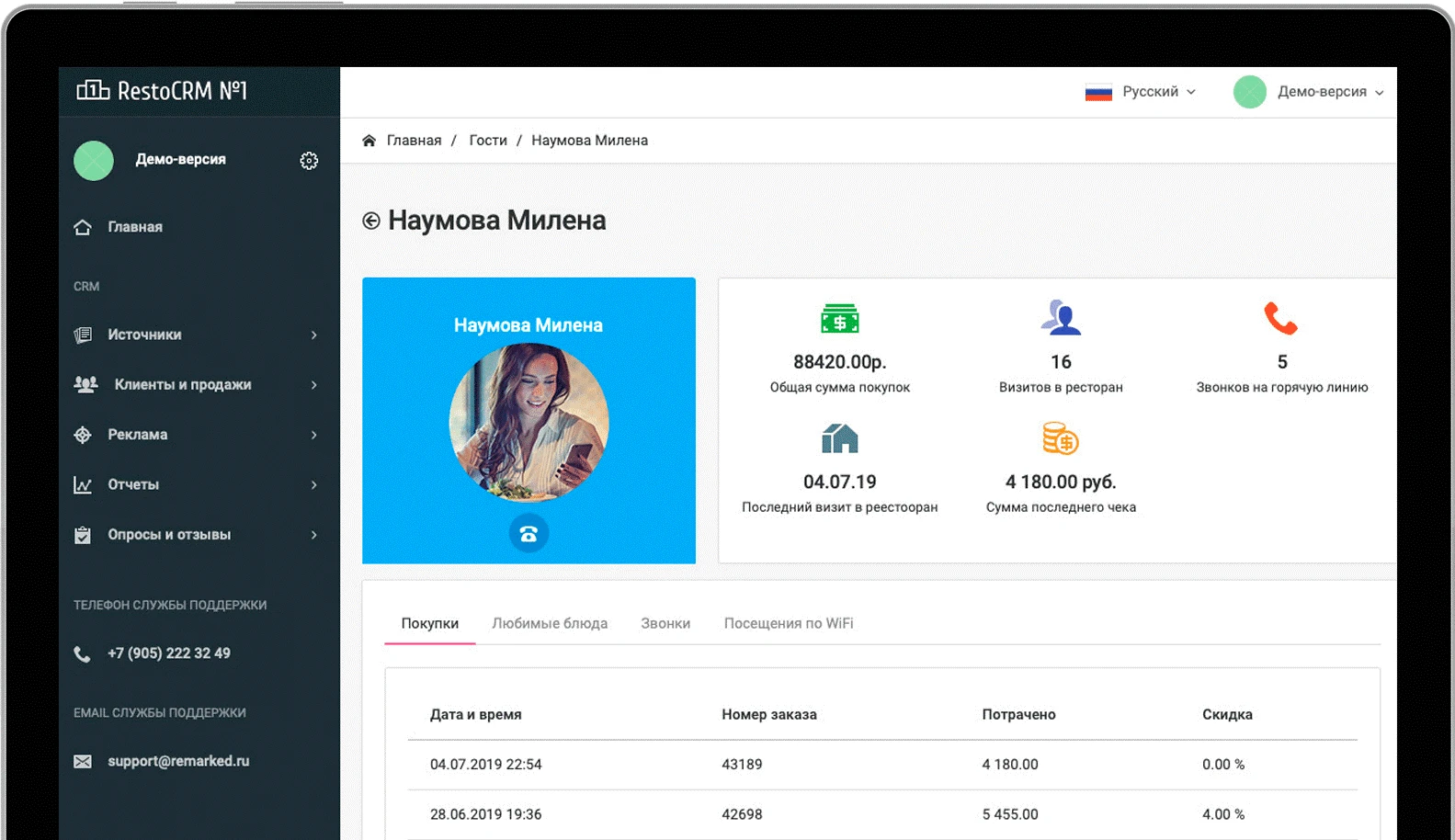Open the Посещения по WiFi tab
The image size is (1455, 840).
[788, 623]
